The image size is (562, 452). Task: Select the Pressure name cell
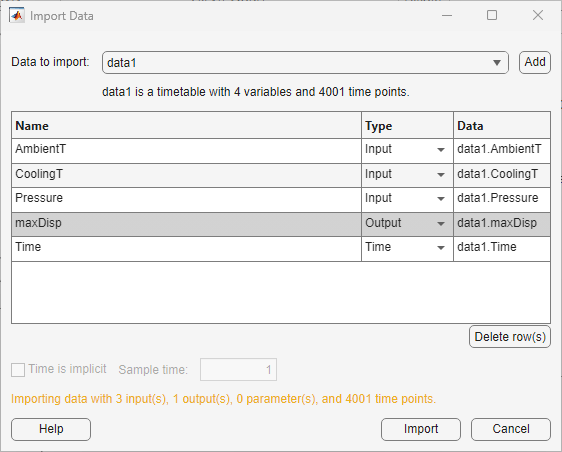tap(186, 200)
